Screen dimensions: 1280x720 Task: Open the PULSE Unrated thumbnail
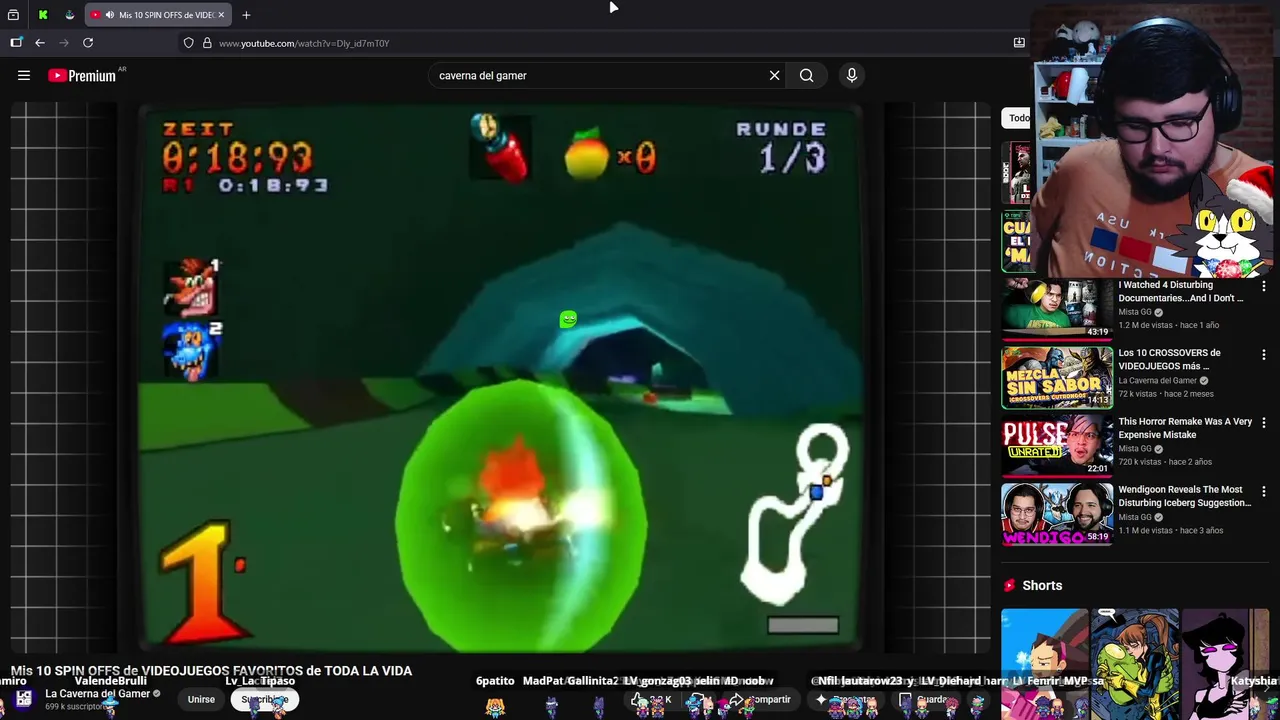[1057, 445]
